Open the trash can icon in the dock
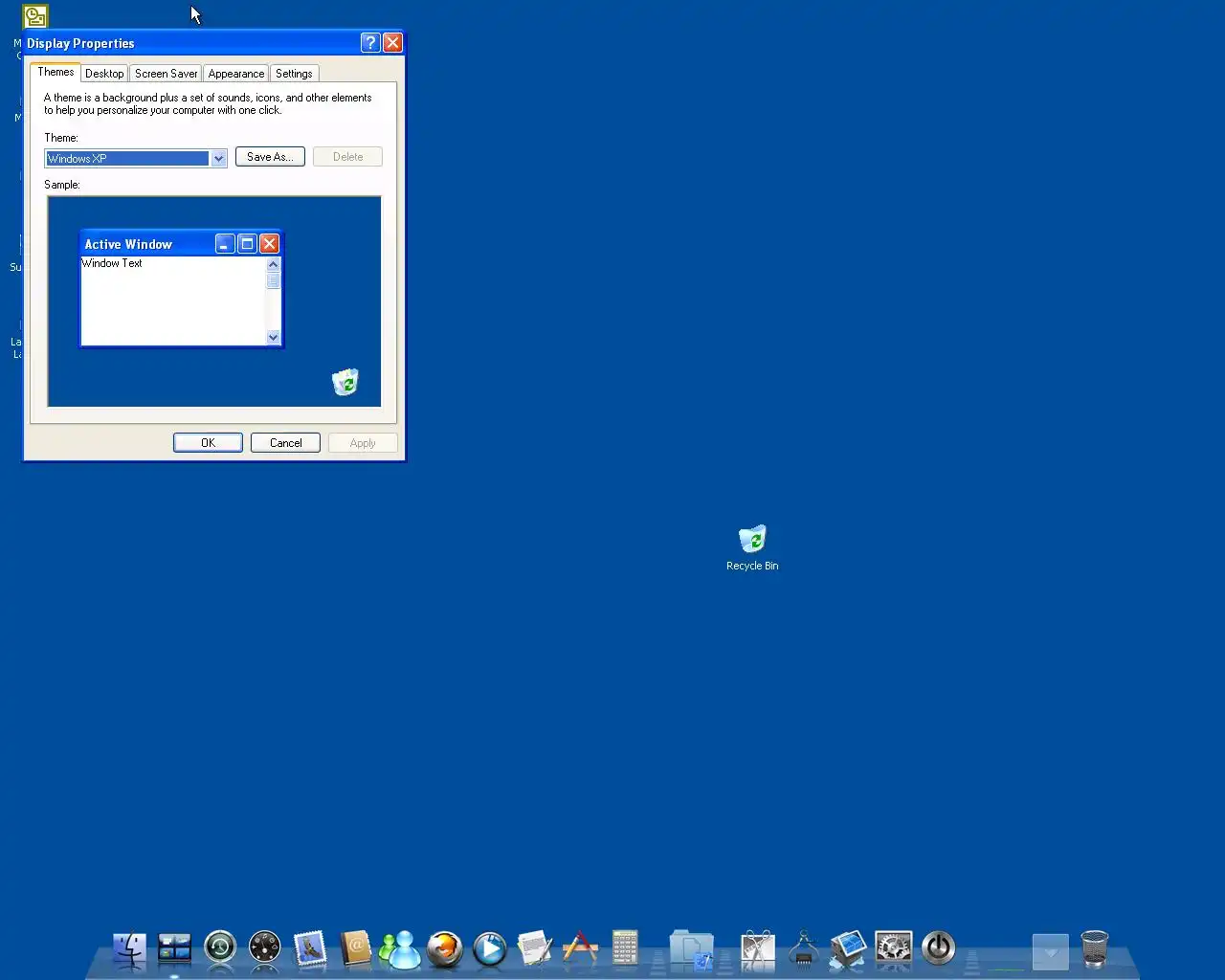1225x980 pixels. pos(1095,949)
